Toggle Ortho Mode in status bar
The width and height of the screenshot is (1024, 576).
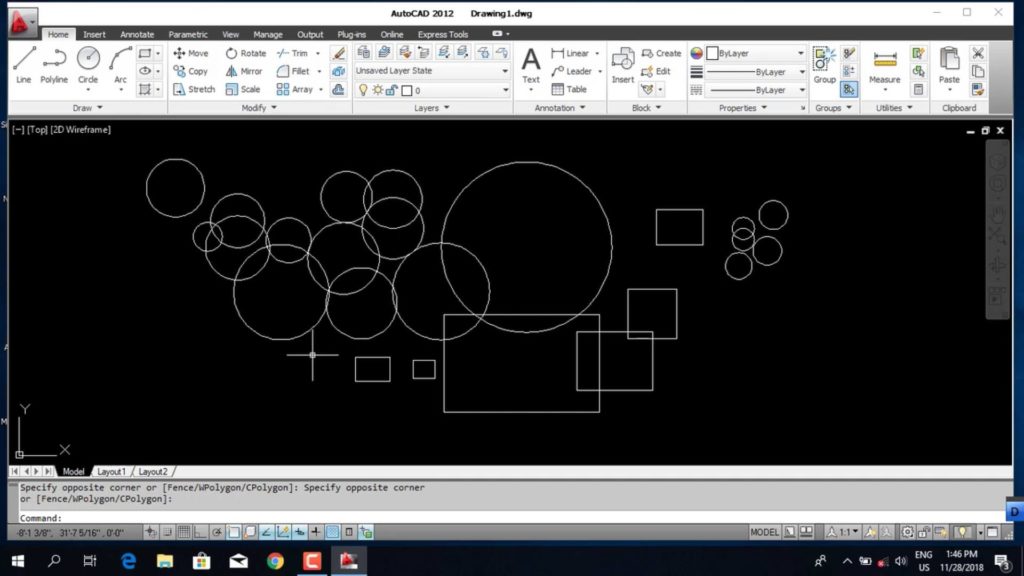tap(200, 532)
